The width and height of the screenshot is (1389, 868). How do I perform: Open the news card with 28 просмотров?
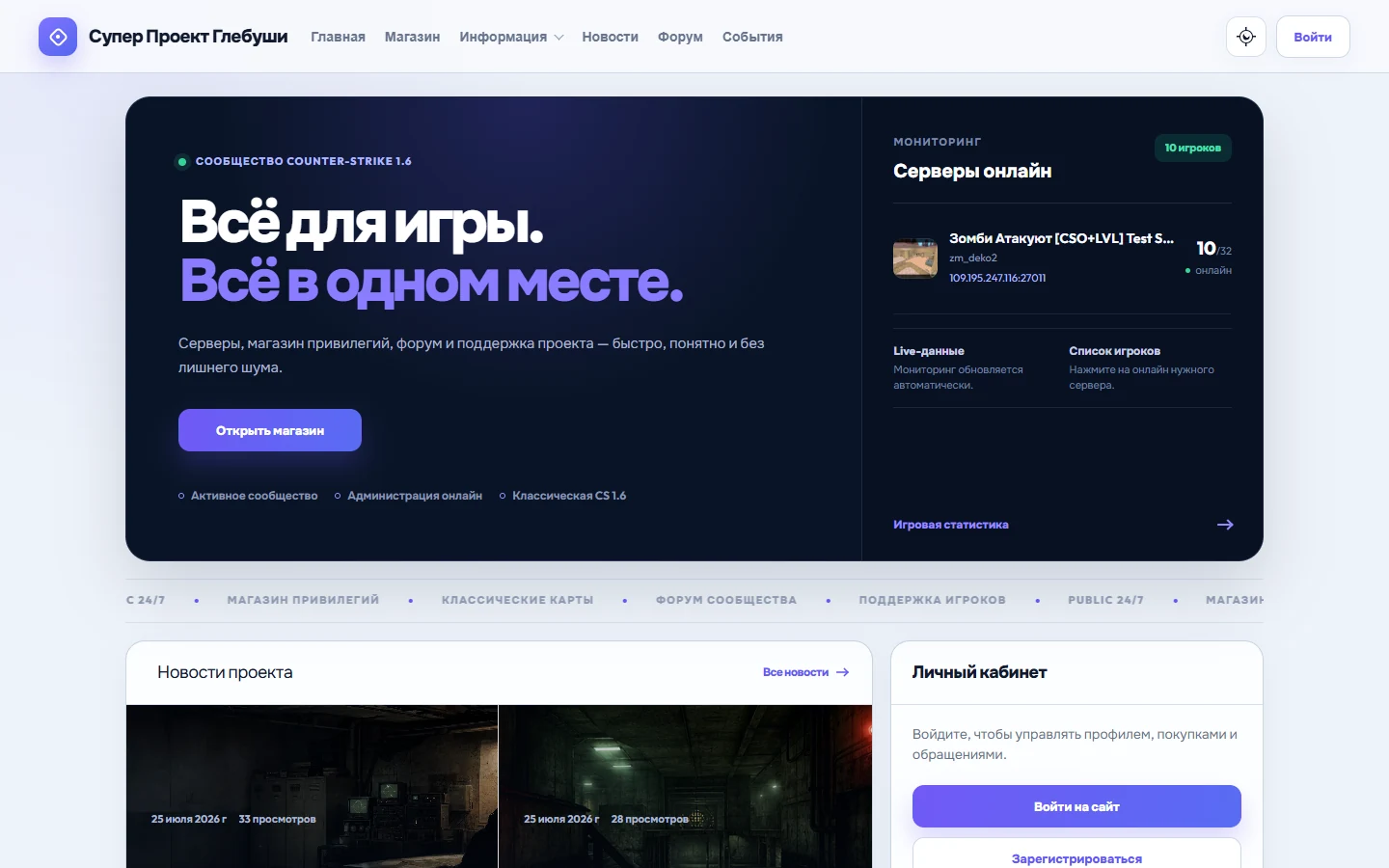[686, 786]
